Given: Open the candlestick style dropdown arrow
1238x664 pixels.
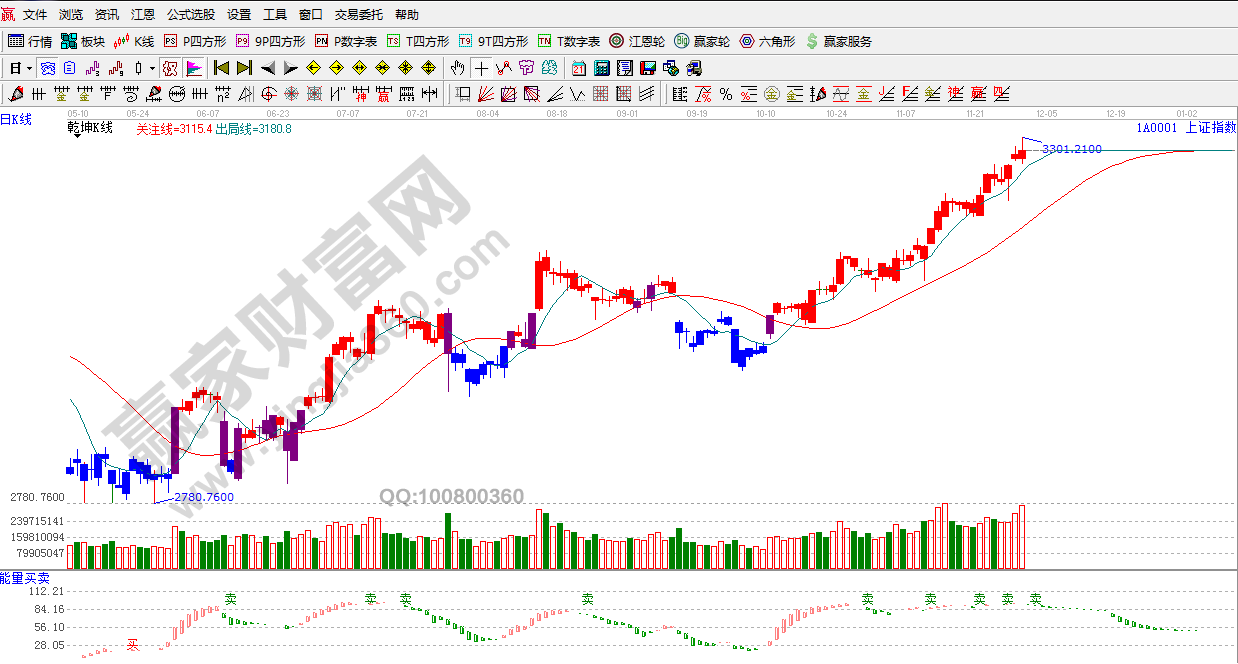Looking at the screenshot, I should (x=152, y=68).
